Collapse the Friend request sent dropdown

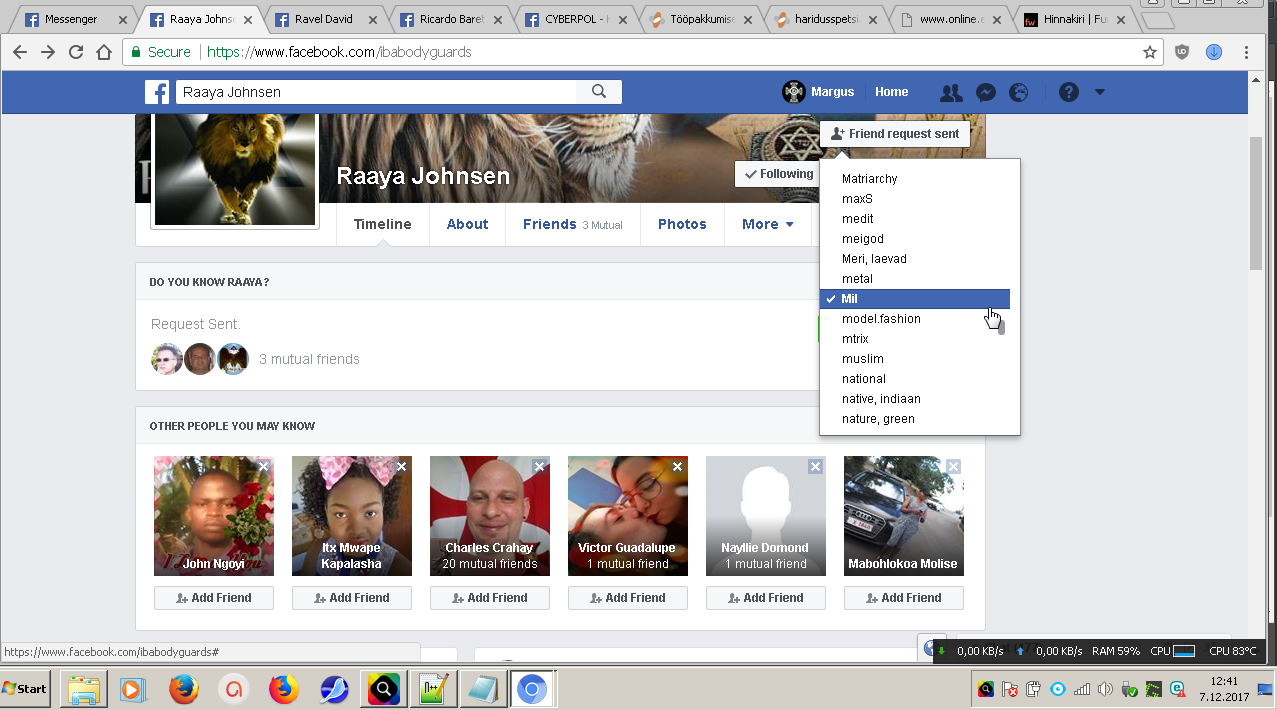point(895,134)
